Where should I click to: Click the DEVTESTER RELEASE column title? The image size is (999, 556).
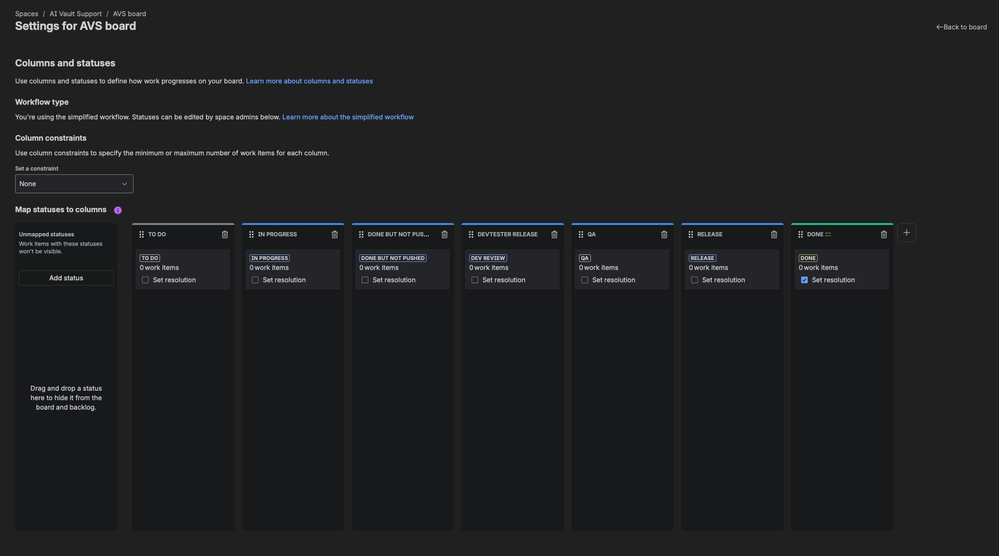508,234
